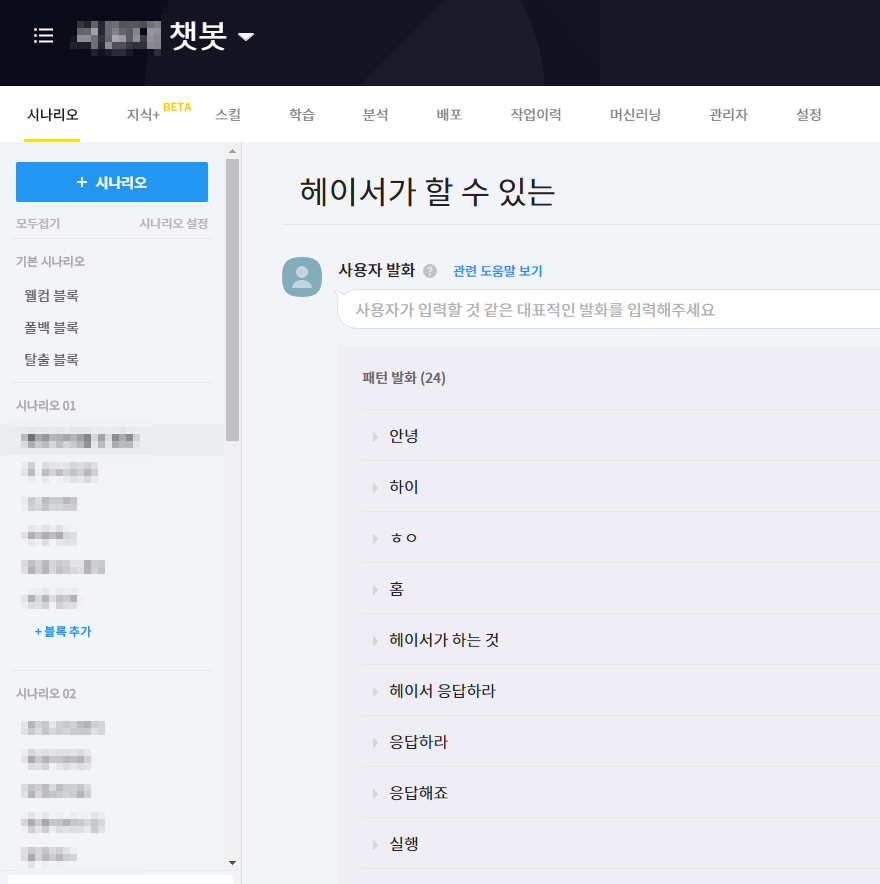Open the chatbot name dropdown arrow
This screenshot has height=884, width=880.
tap(246, 37)
